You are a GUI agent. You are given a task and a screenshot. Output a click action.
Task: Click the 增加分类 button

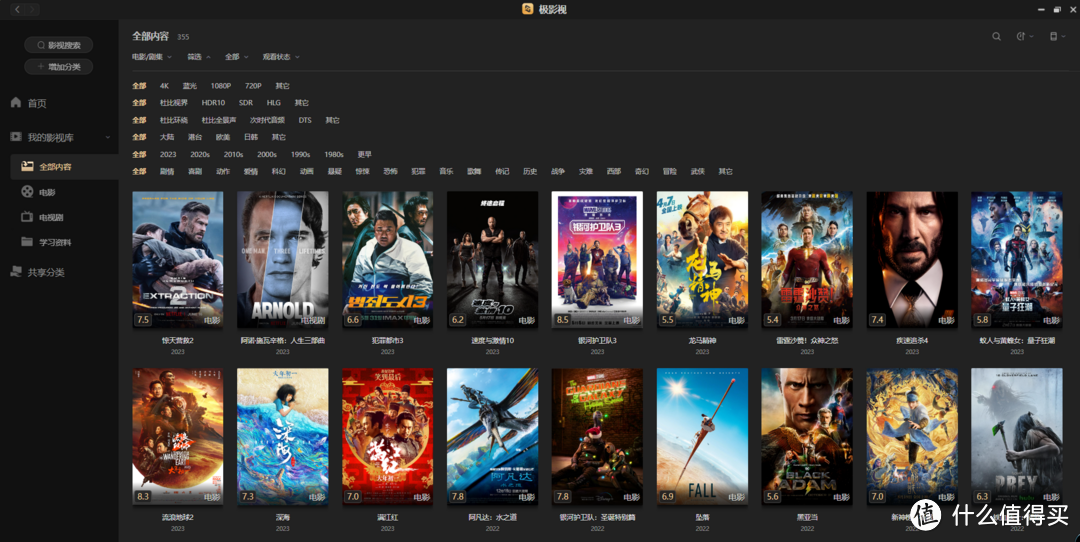tap(59, 67)
